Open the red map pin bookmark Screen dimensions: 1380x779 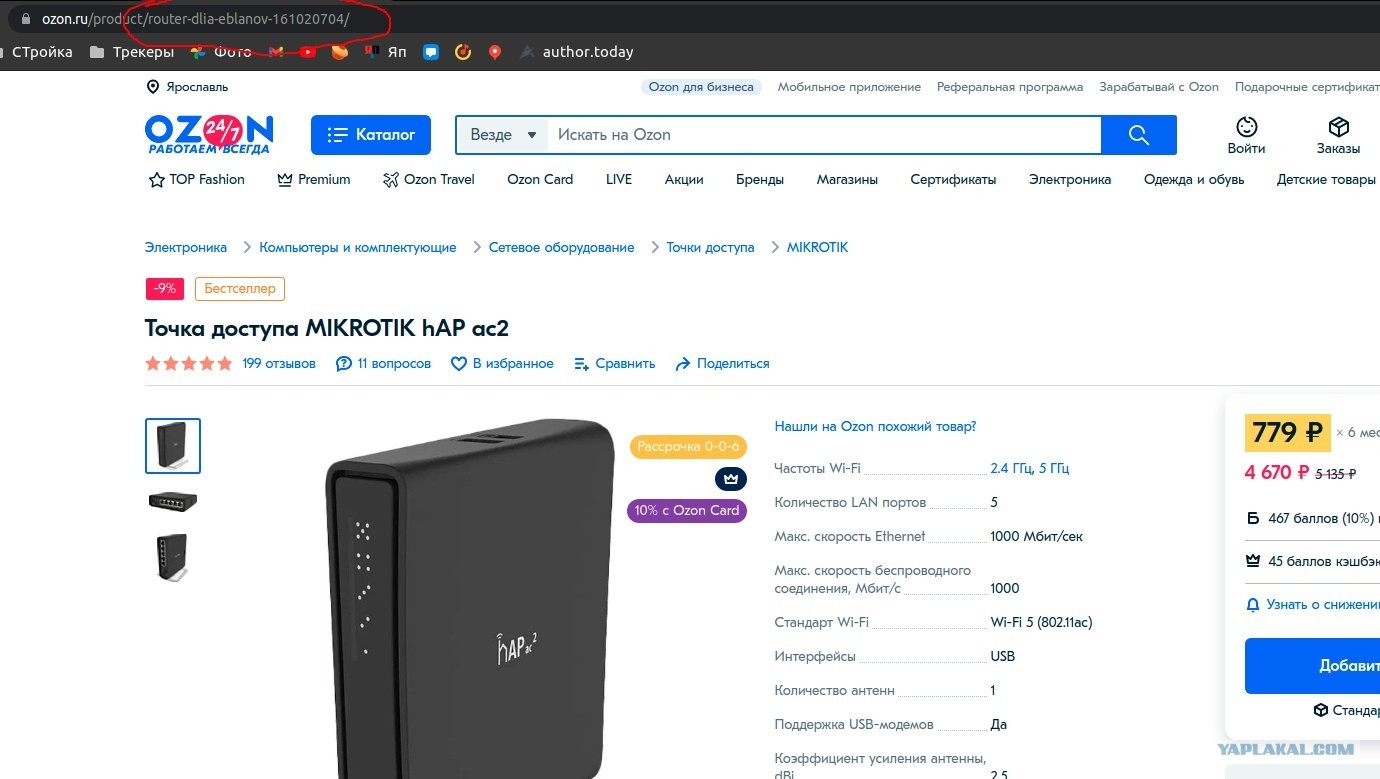[495, 52]
